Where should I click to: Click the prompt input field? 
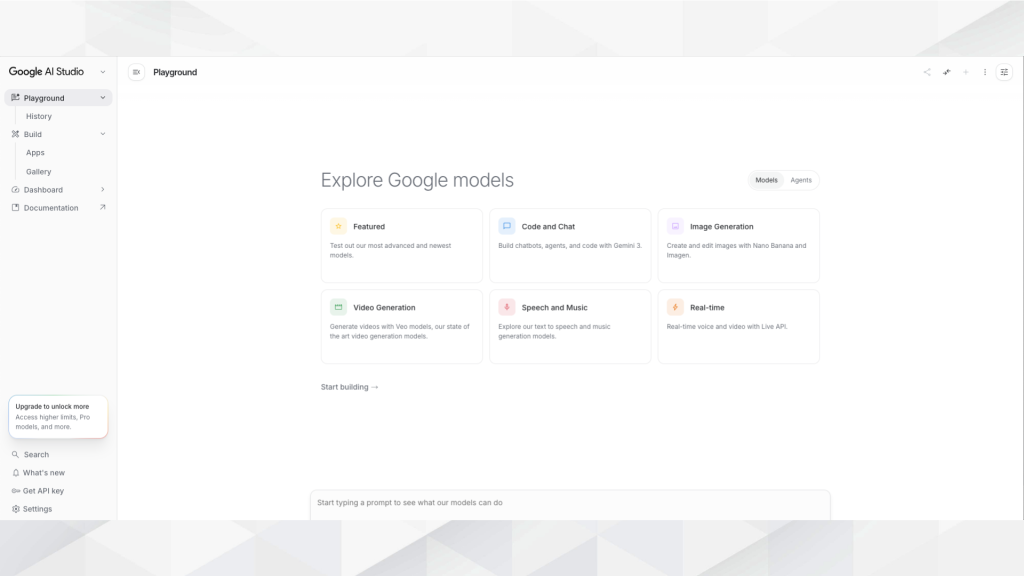coord(570,503)
